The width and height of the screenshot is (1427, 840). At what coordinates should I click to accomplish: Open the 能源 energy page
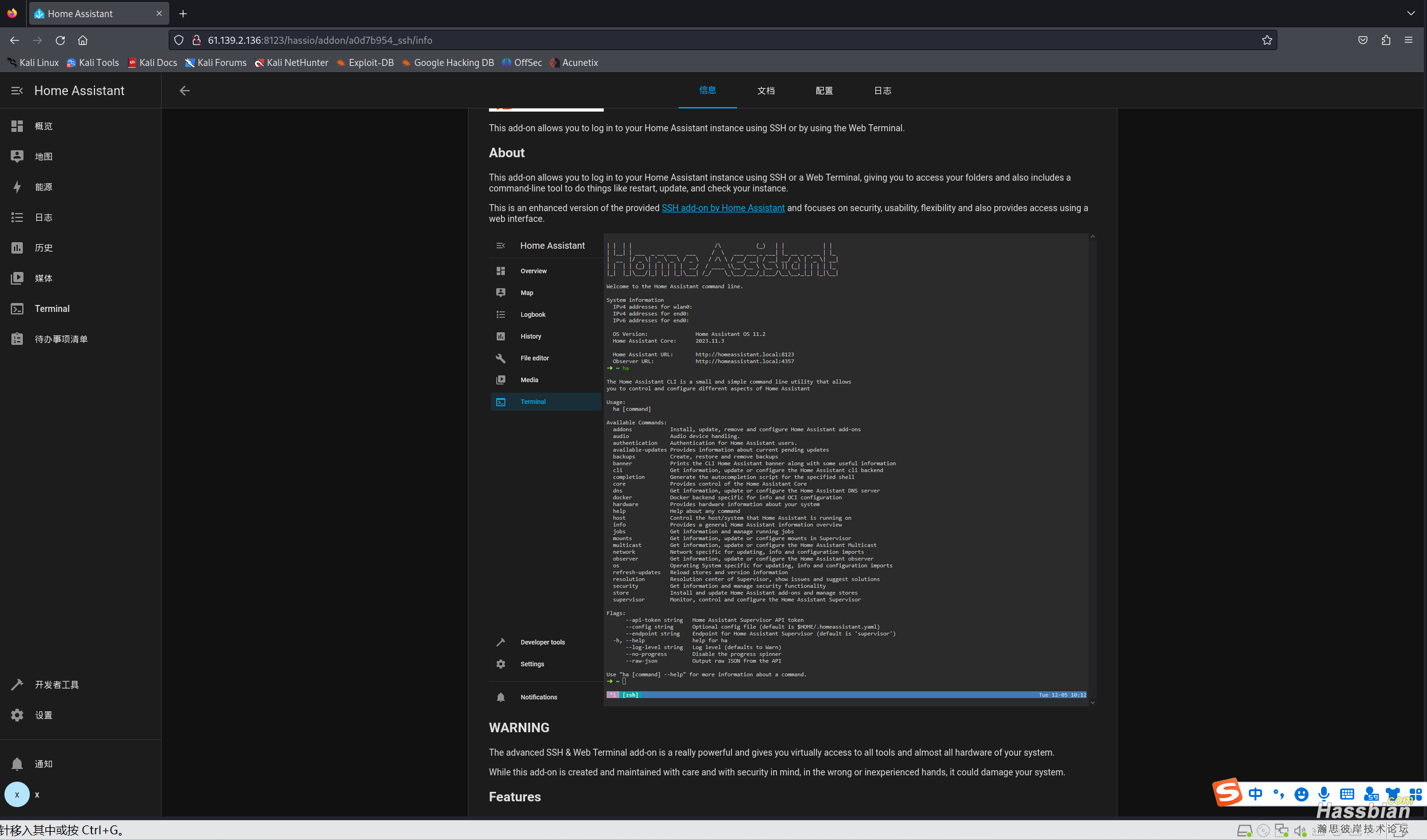pos(81,187)
